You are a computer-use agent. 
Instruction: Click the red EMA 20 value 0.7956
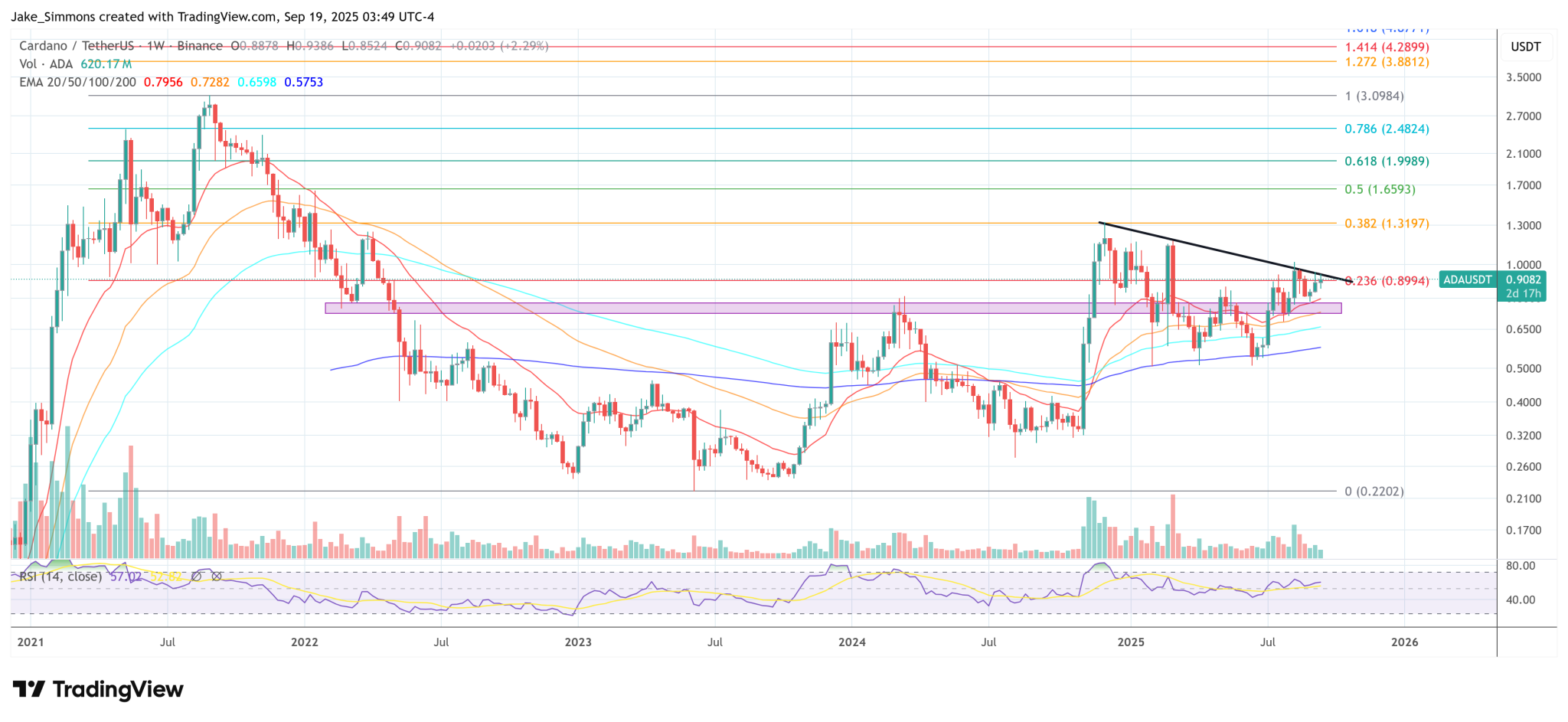pyautogui.click(x=163, y=82)
